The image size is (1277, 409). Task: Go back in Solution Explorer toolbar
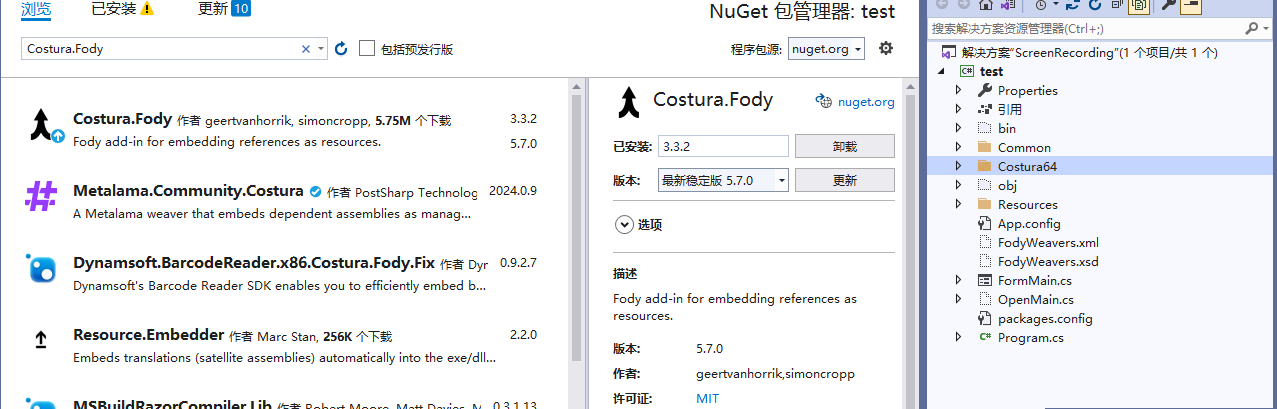point(942,4)
